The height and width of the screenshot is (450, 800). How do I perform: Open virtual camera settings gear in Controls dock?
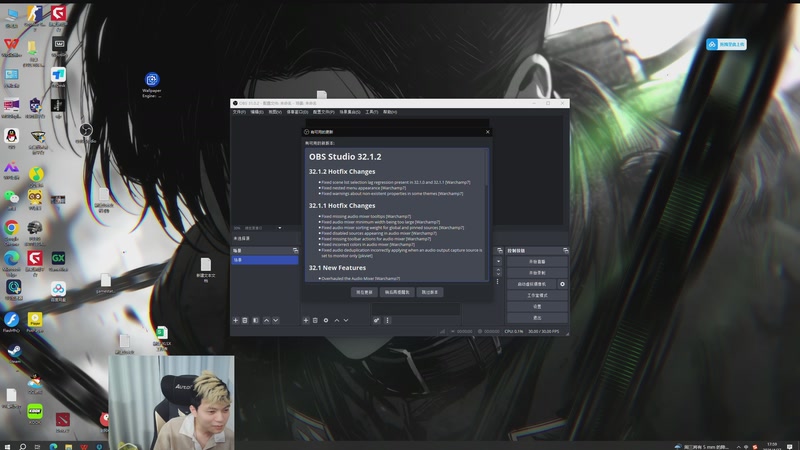[562, 284]
